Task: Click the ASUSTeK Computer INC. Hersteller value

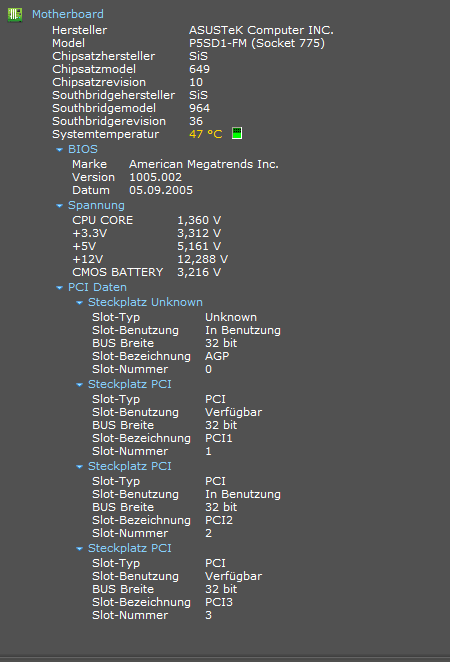Action: pos(261,30)
